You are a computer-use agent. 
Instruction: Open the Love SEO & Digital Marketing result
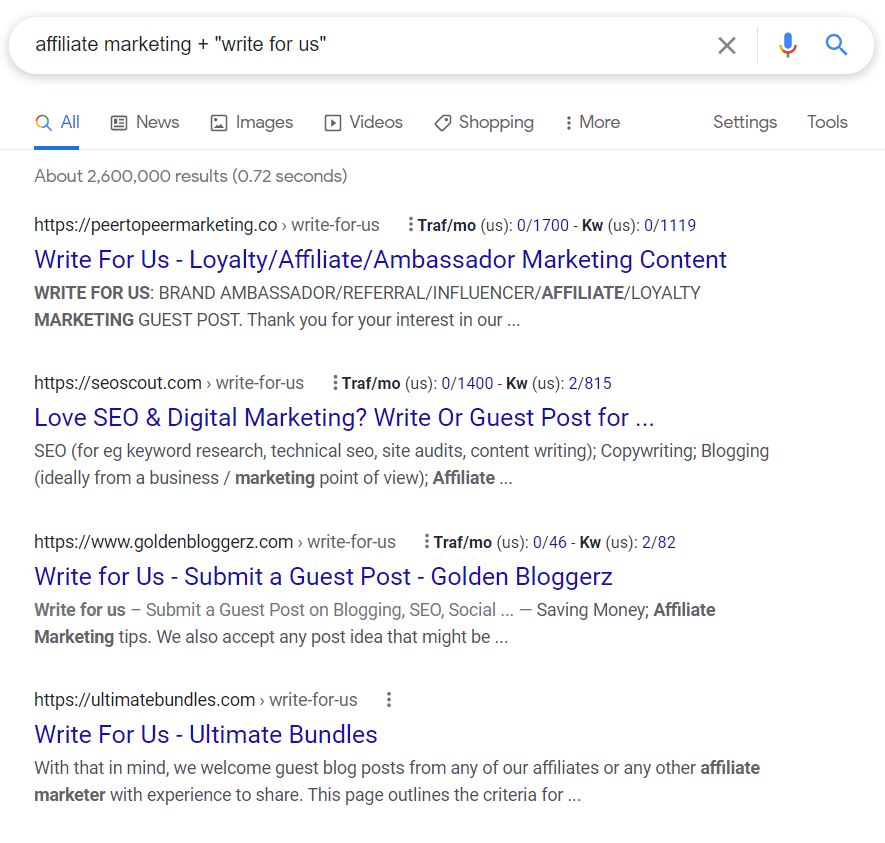coord(344,417)
